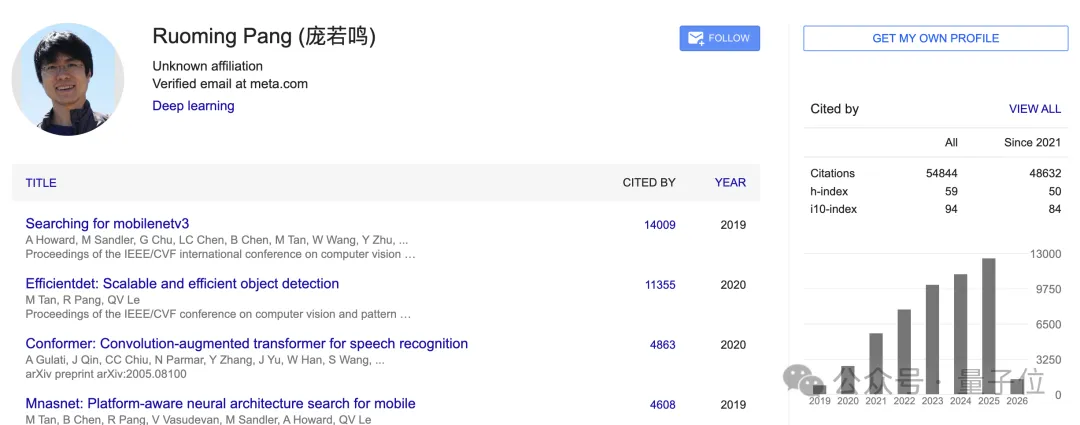This screenshot has height=425, width=1080.
Task: Sort publications by Year column header
Action: click(x=730, y=183)
